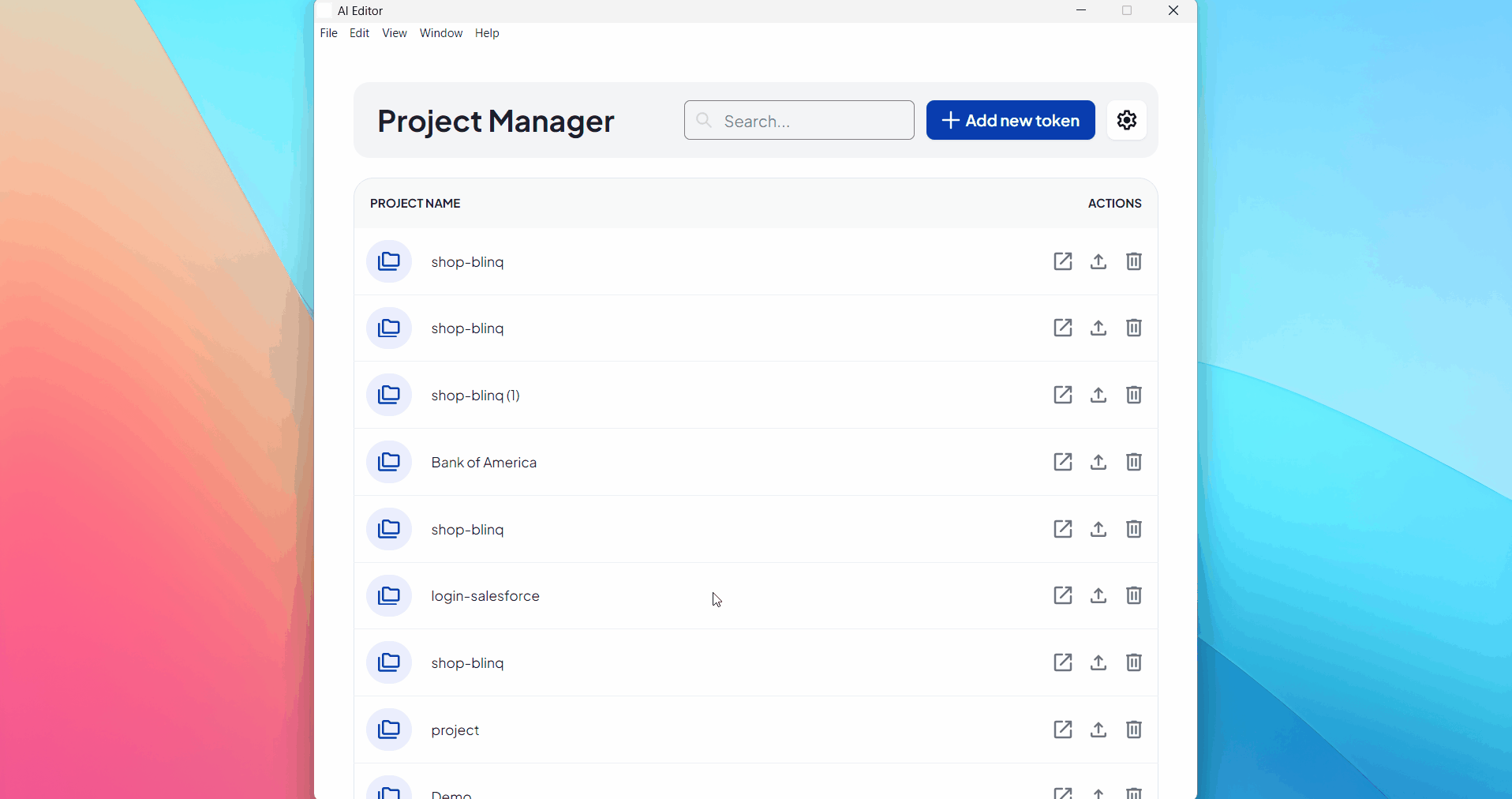Open the Help menu
The image size is (1512, 799).
tap(487, 32)
